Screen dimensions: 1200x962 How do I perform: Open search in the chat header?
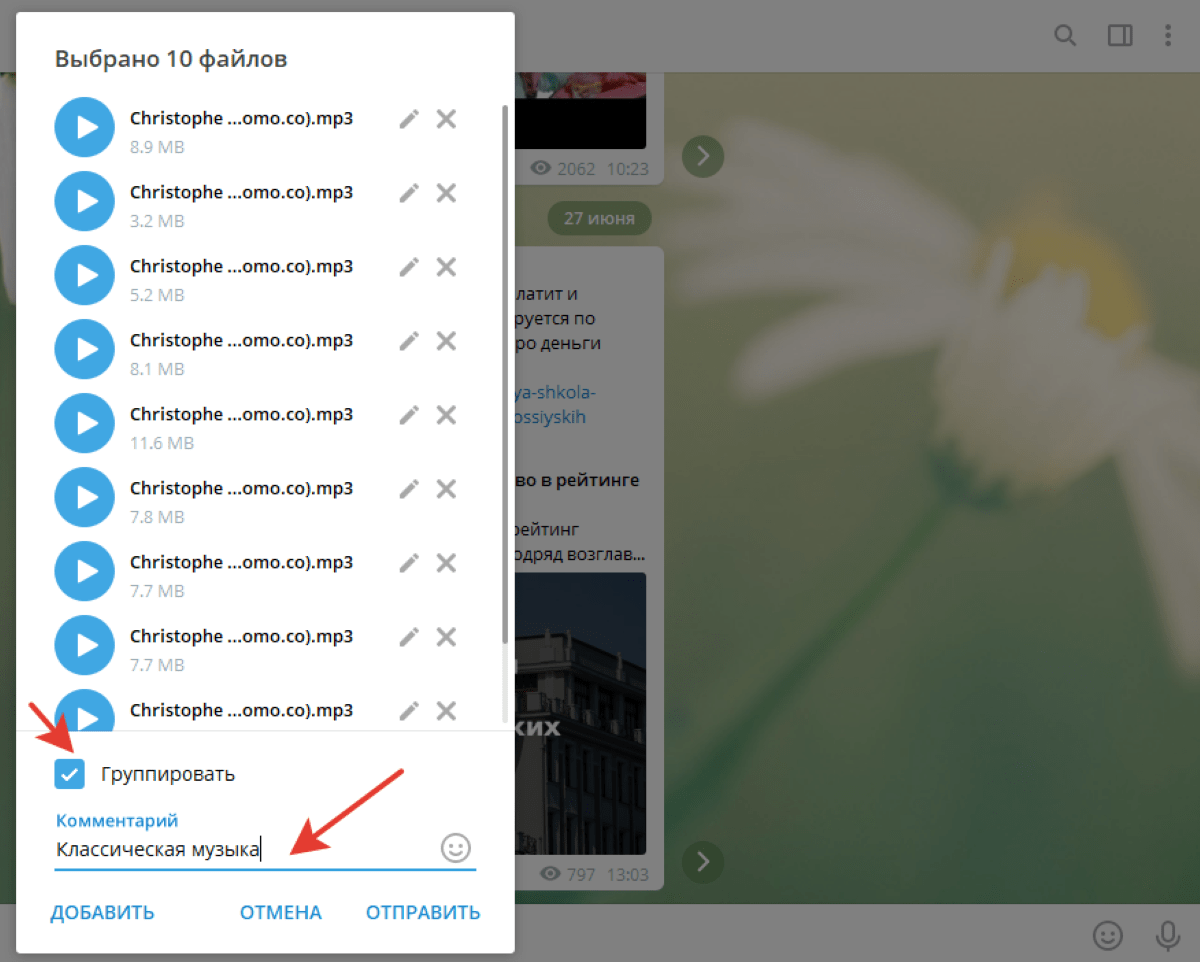[1066, 36]
